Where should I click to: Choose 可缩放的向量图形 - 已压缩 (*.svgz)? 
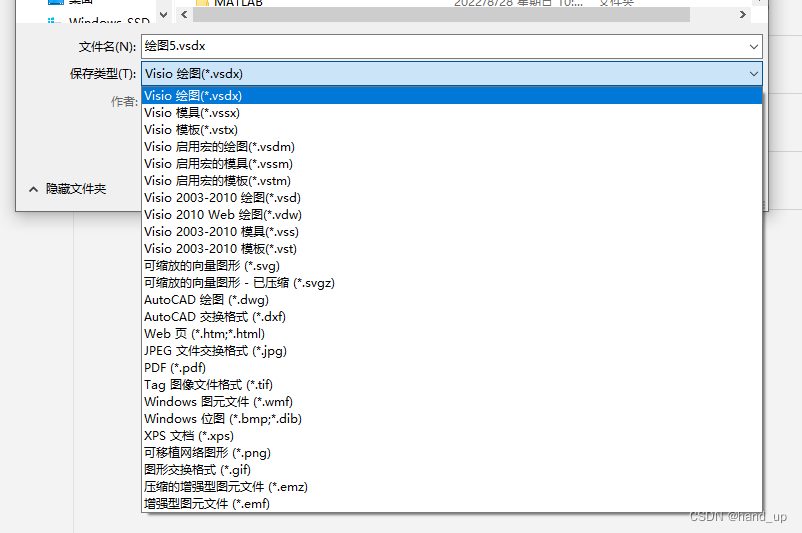(452, 282)
